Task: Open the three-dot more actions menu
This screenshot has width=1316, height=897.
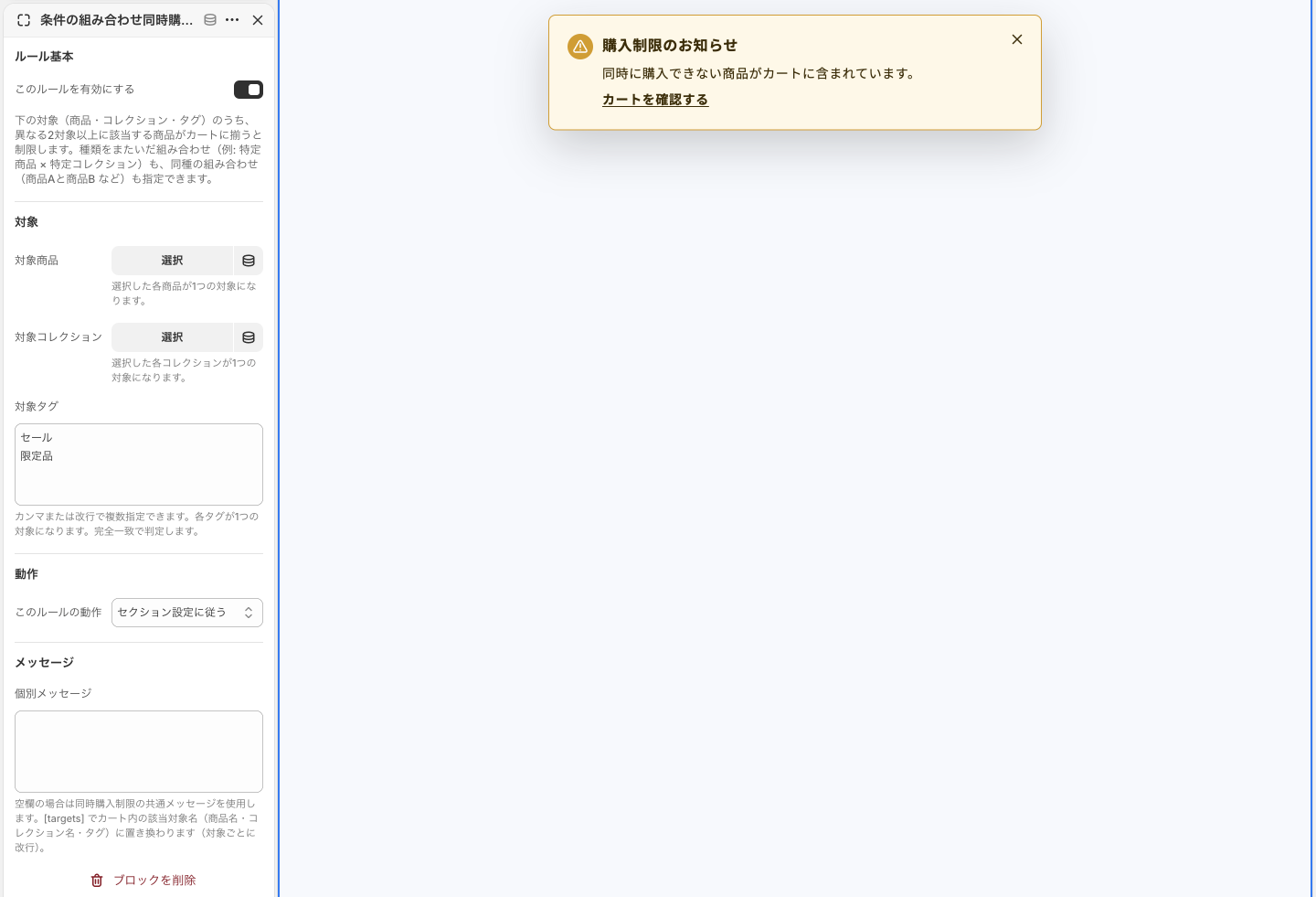Action: pyautogui.click(x=232, y=20)
